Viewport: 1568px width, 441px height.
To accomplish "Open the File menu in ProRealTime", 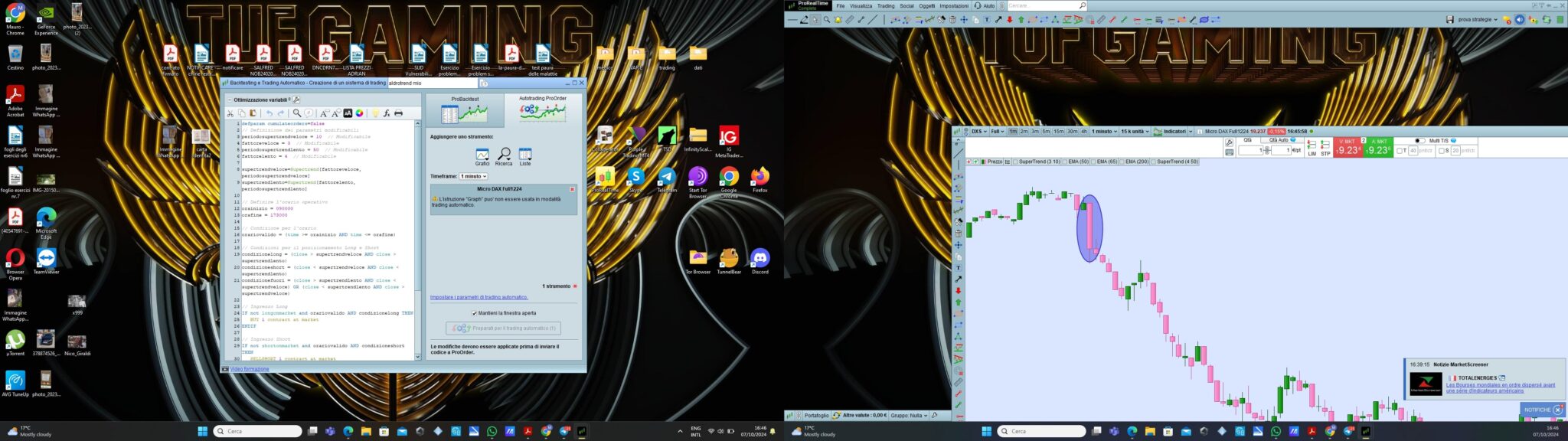I will [x=841, y=5].
